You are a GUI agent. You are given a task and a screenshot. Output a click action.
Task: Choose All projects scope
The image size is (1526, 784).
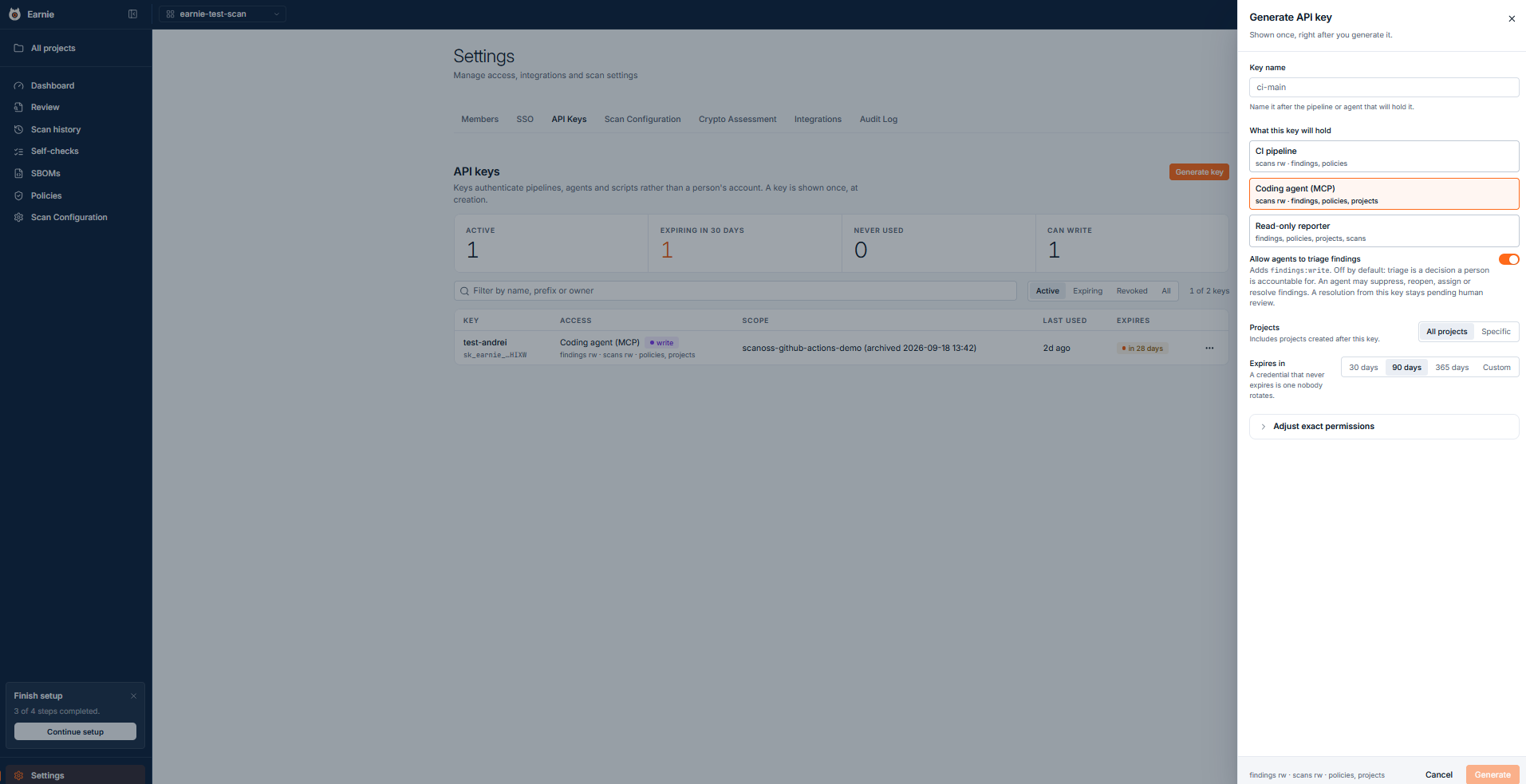(1446, 332)
